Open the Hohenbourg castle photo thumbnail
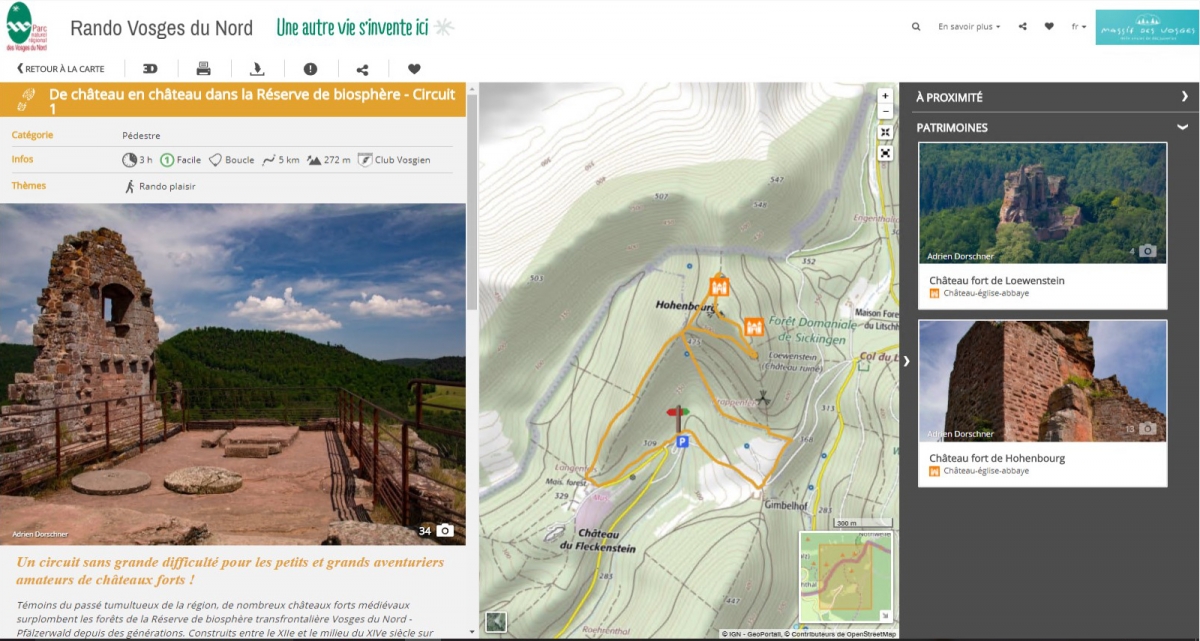Viewport: 1200px width, 641px height. click(x=1042, y=381)
